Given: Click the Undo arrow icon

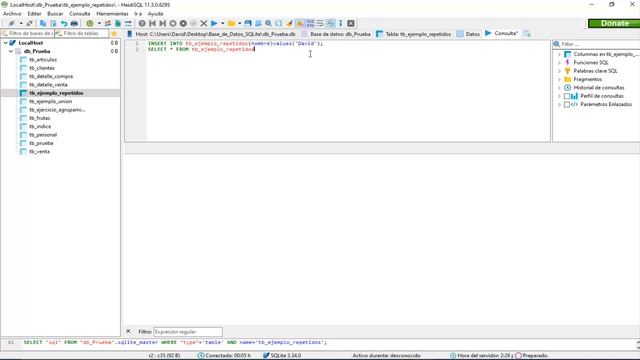Looking at the screenshot, I should [x=64, y=24].
